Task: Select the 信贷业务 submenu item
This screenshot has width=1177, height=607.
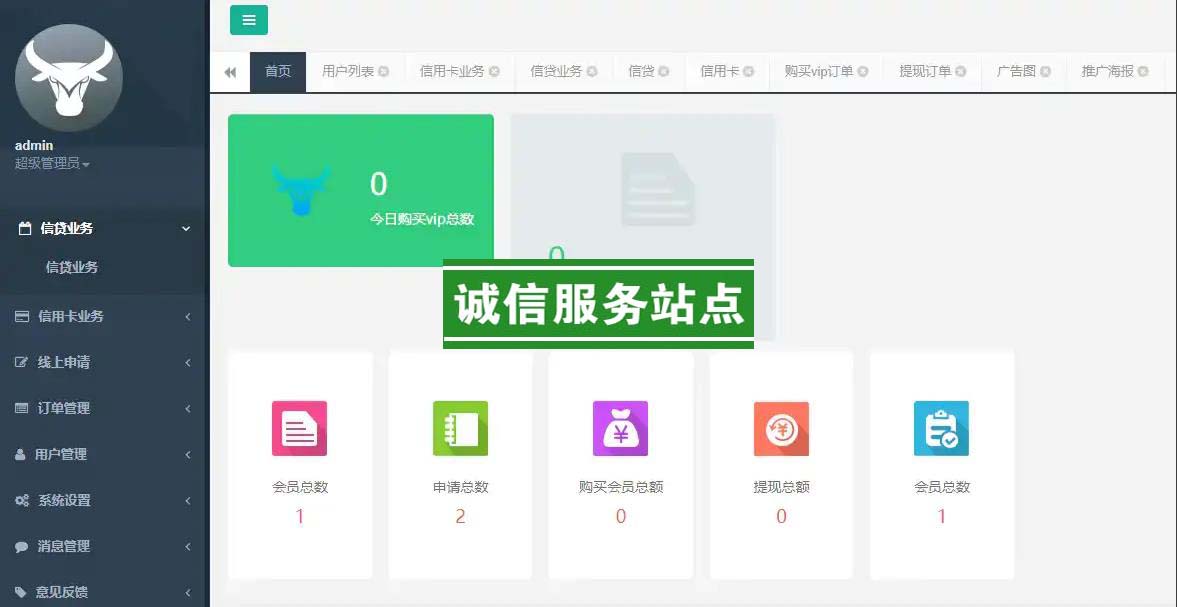Action: 72,267
